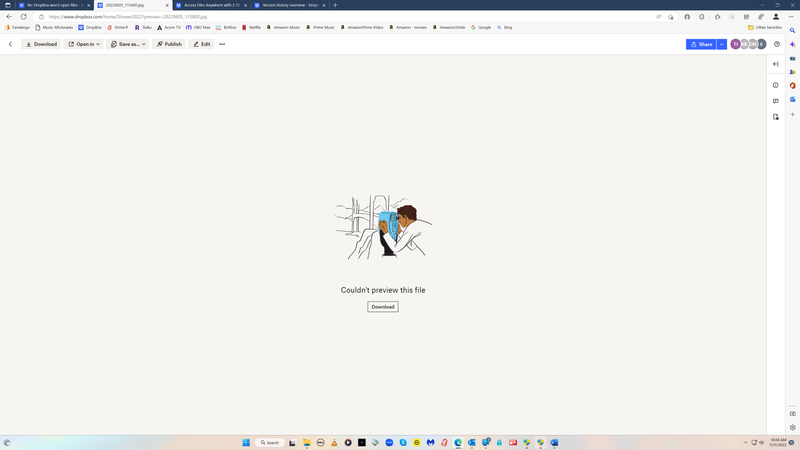Open a new browser tab

point(335,5)
